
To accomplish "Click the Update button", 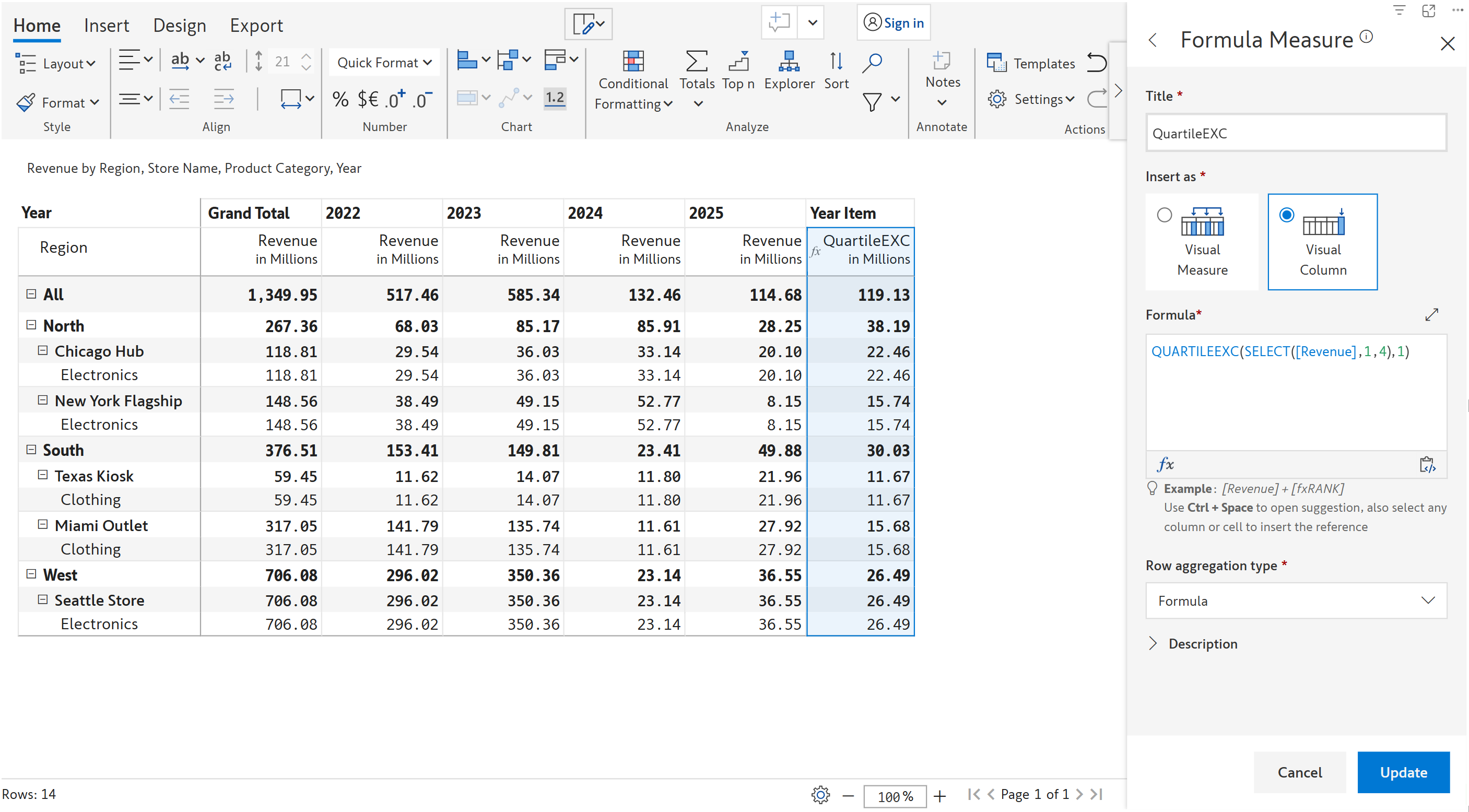I will 1403,772.
